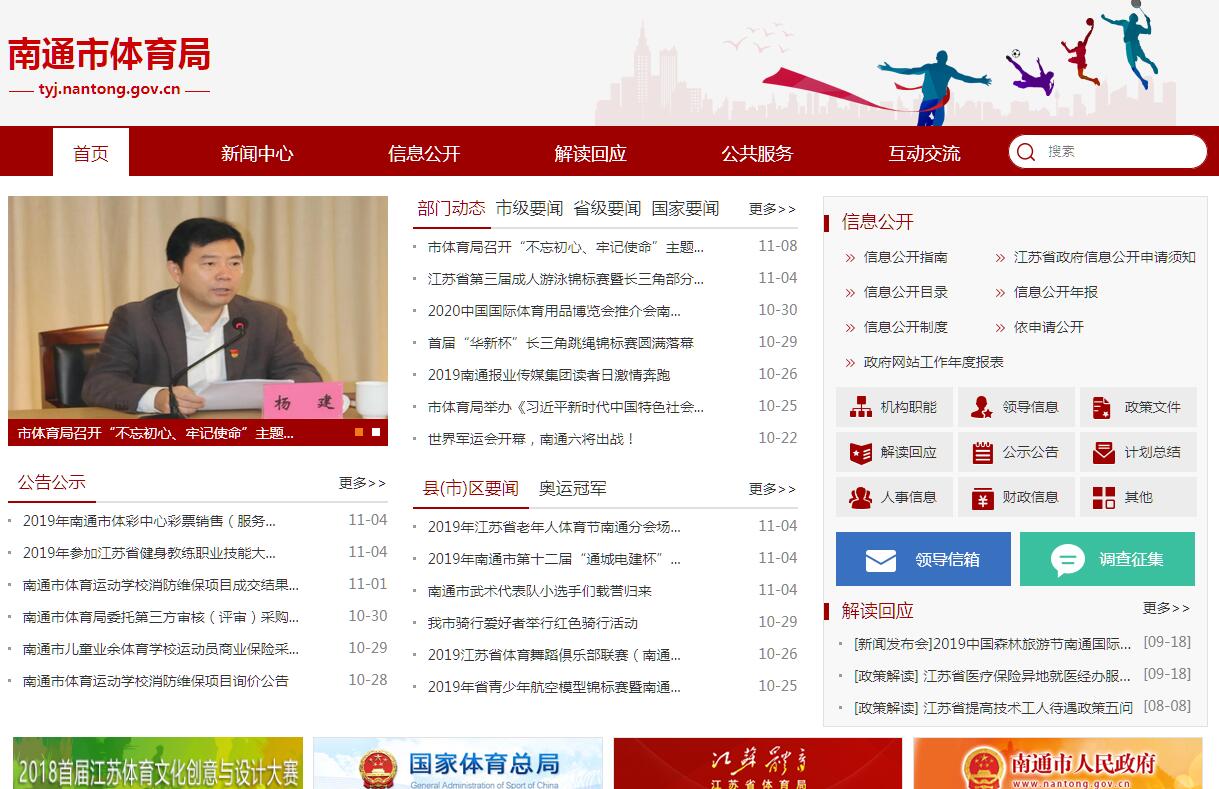Open 调查征集 chat bubble button
This screenshot has width=1219, height=789.
point(1107,559)
